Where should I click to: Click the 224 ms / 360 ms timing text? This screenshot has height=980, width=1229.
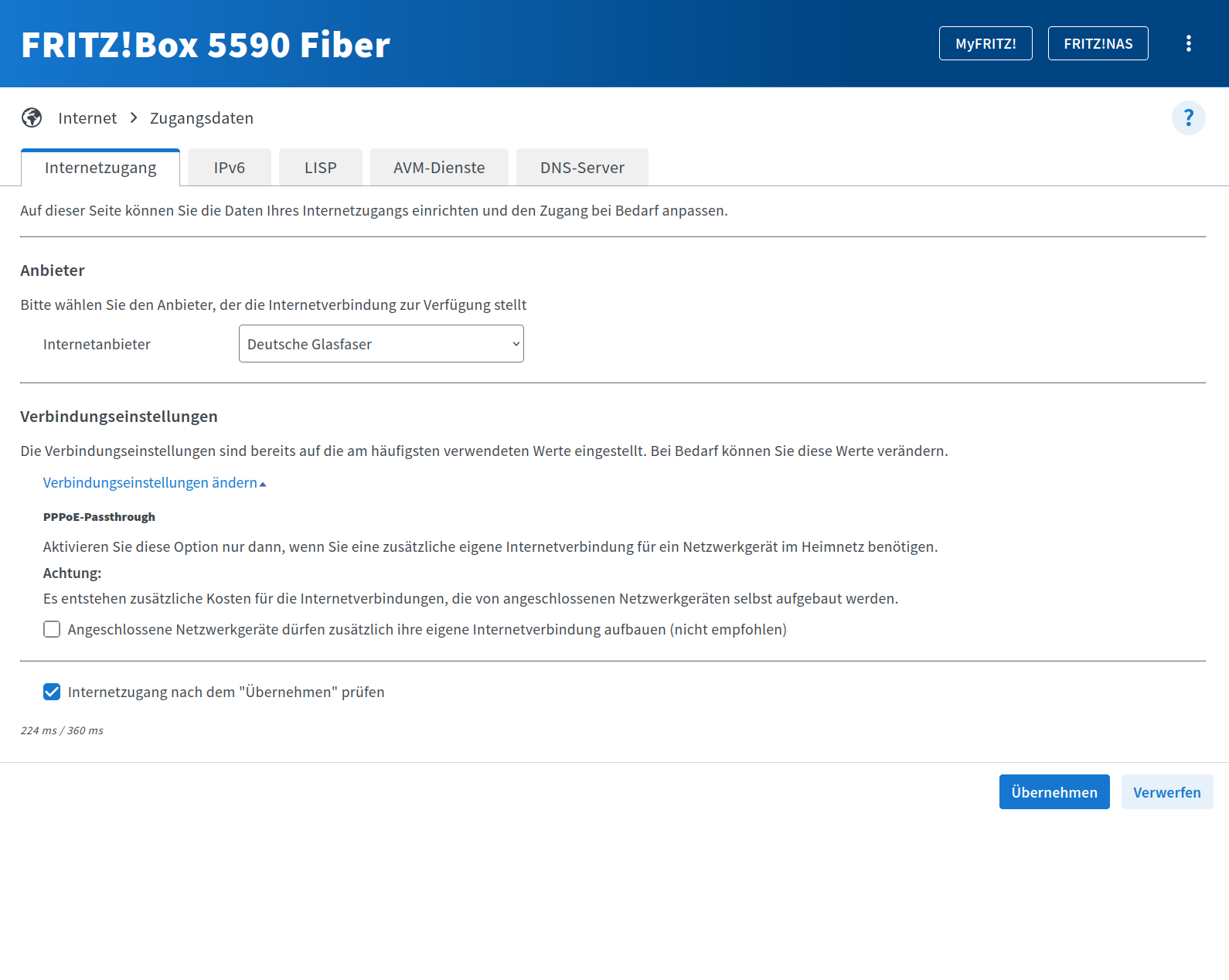(62, 730)
